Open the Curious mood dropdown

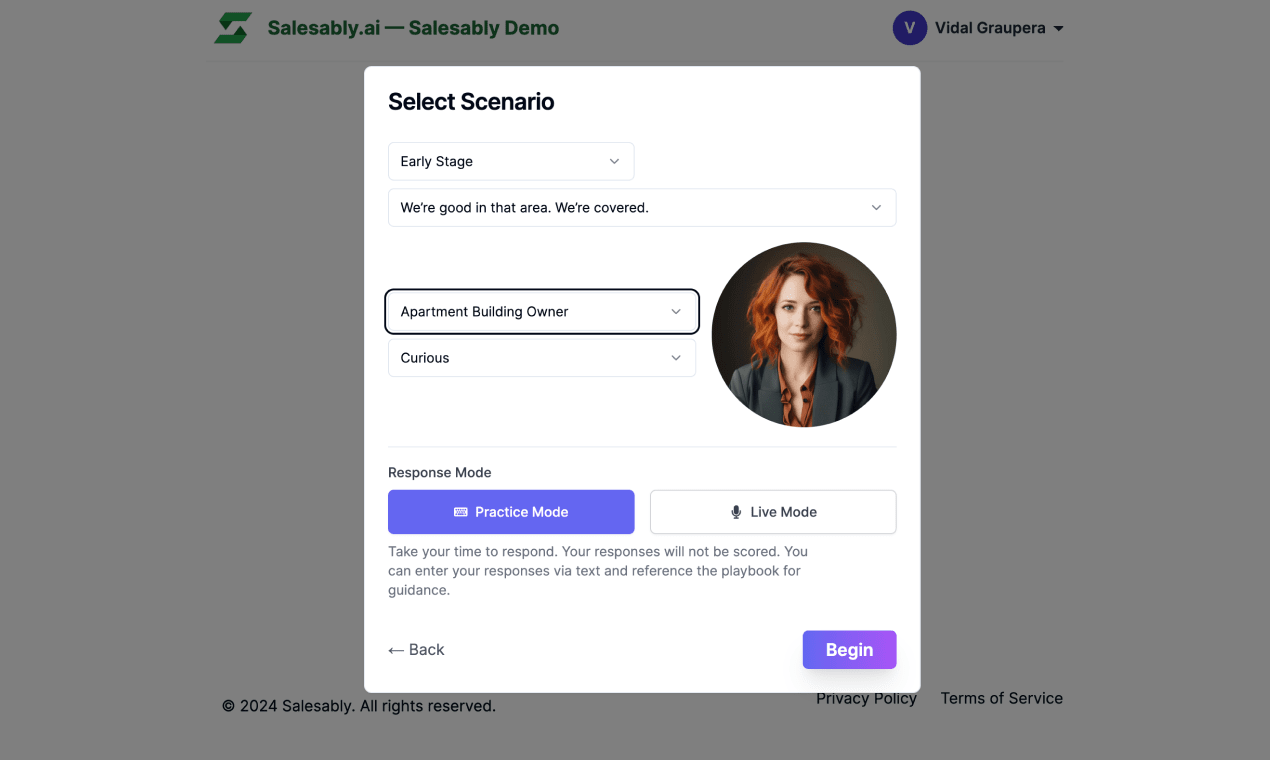point(541,358)
